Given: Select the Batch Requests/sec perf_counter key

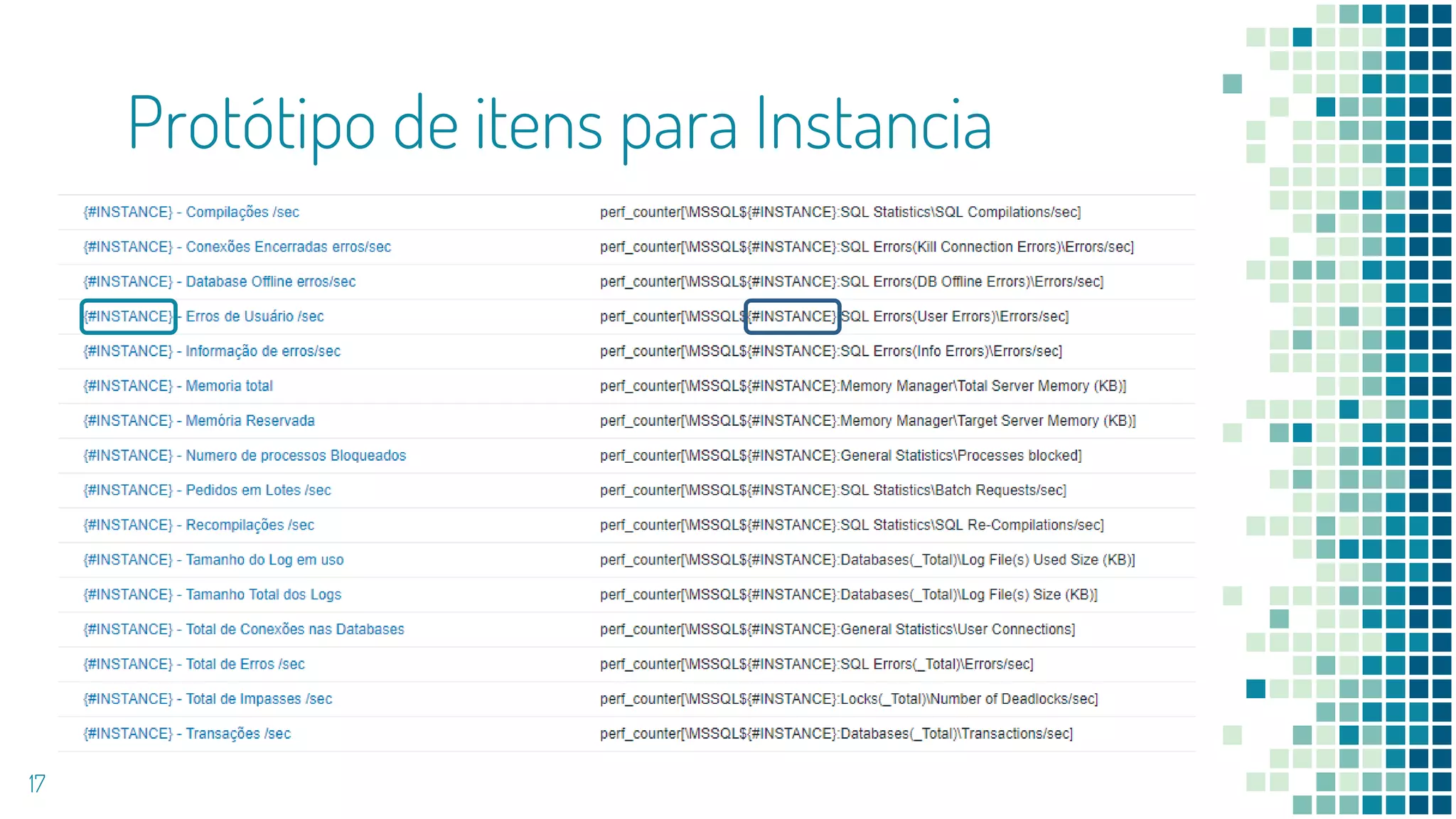Looking at the screenshot, I should (833, 491).
